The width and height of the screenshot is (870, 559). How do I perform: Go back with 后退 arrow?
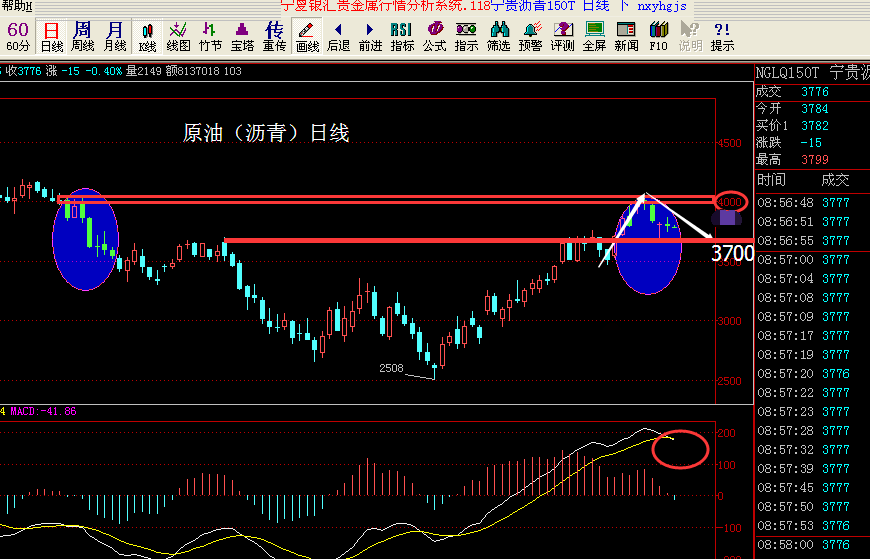pos(338,37)
